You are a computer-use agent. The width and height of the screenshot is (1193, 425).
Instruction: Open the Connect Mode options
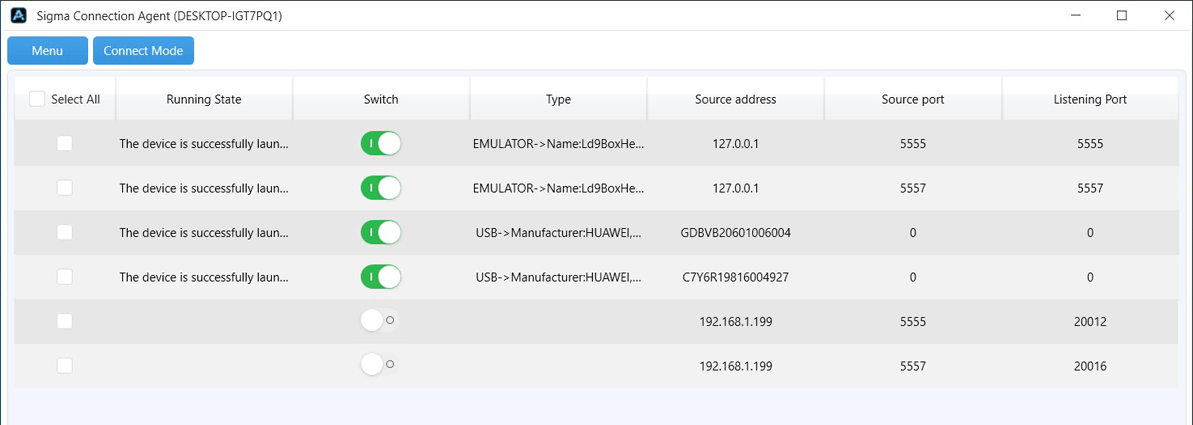143,51
